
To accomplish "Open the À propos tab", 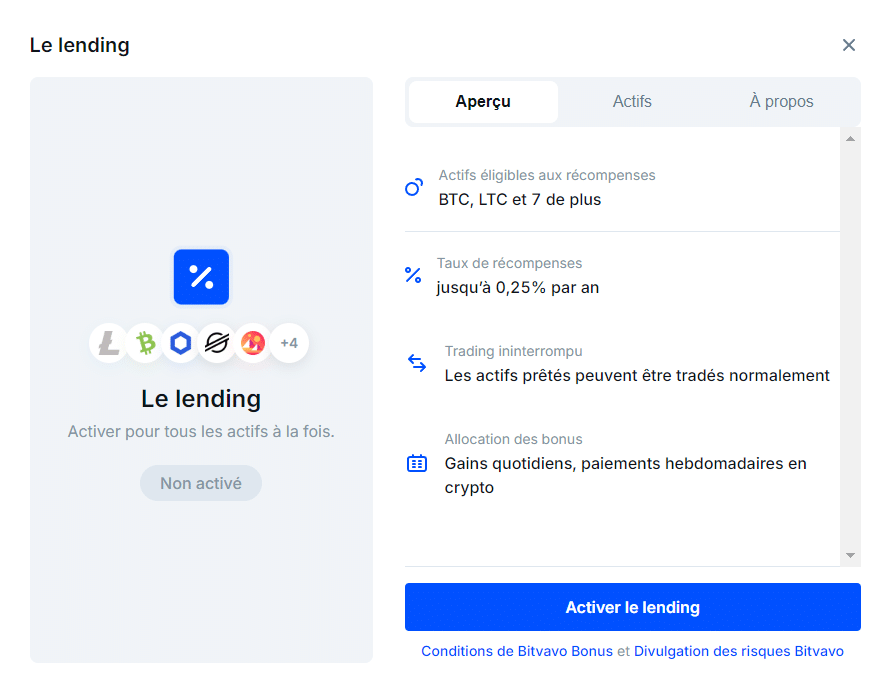I will tap(781, 101).
